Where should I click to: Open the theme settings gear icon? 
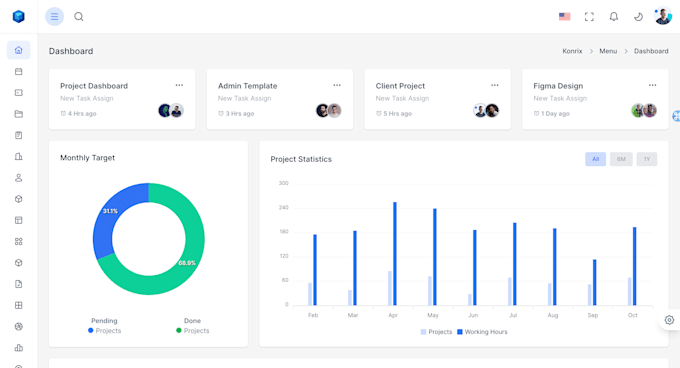click(x=669, y=320)
